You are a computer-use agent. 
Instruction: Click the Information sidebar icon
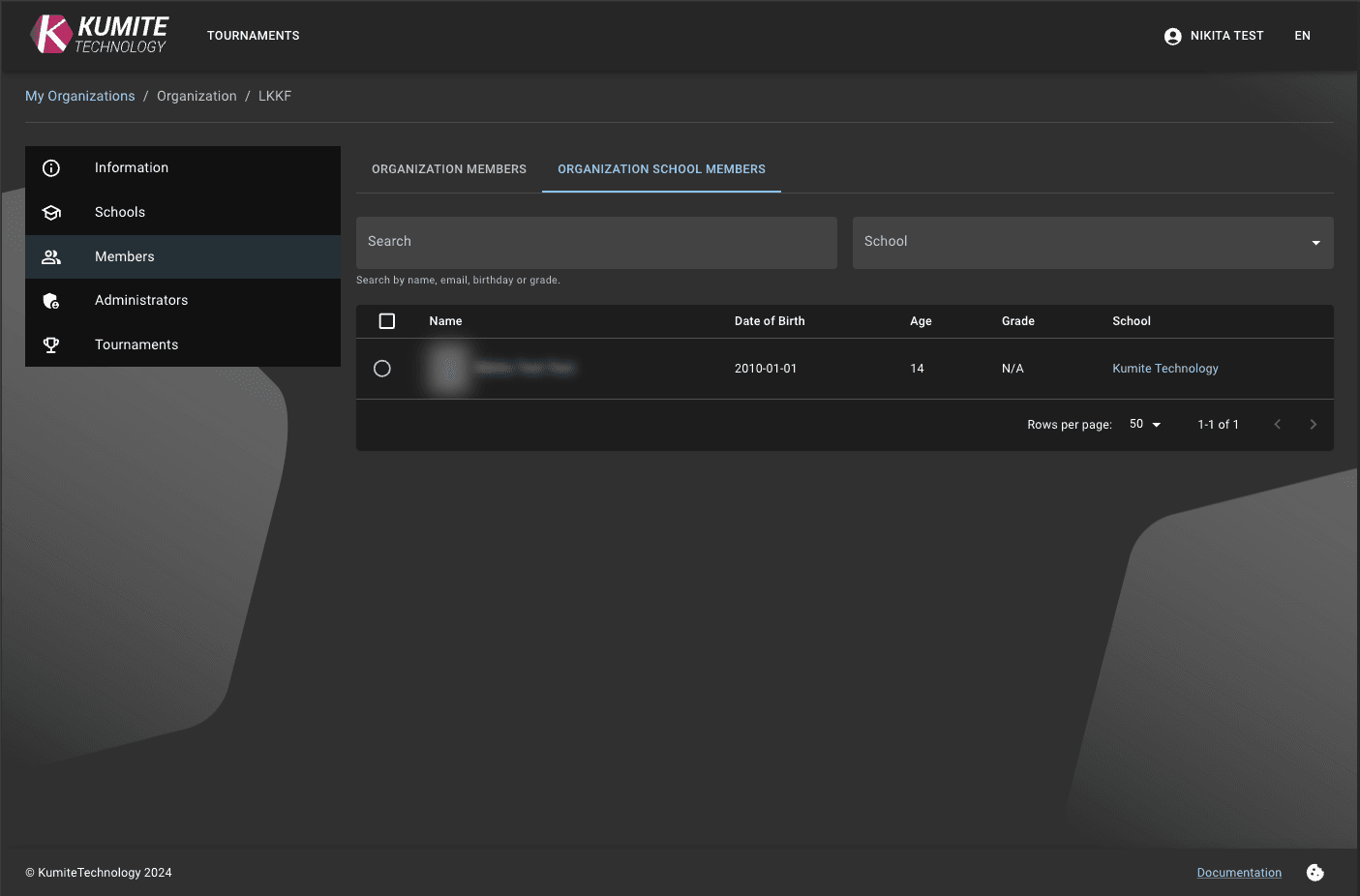51,168
